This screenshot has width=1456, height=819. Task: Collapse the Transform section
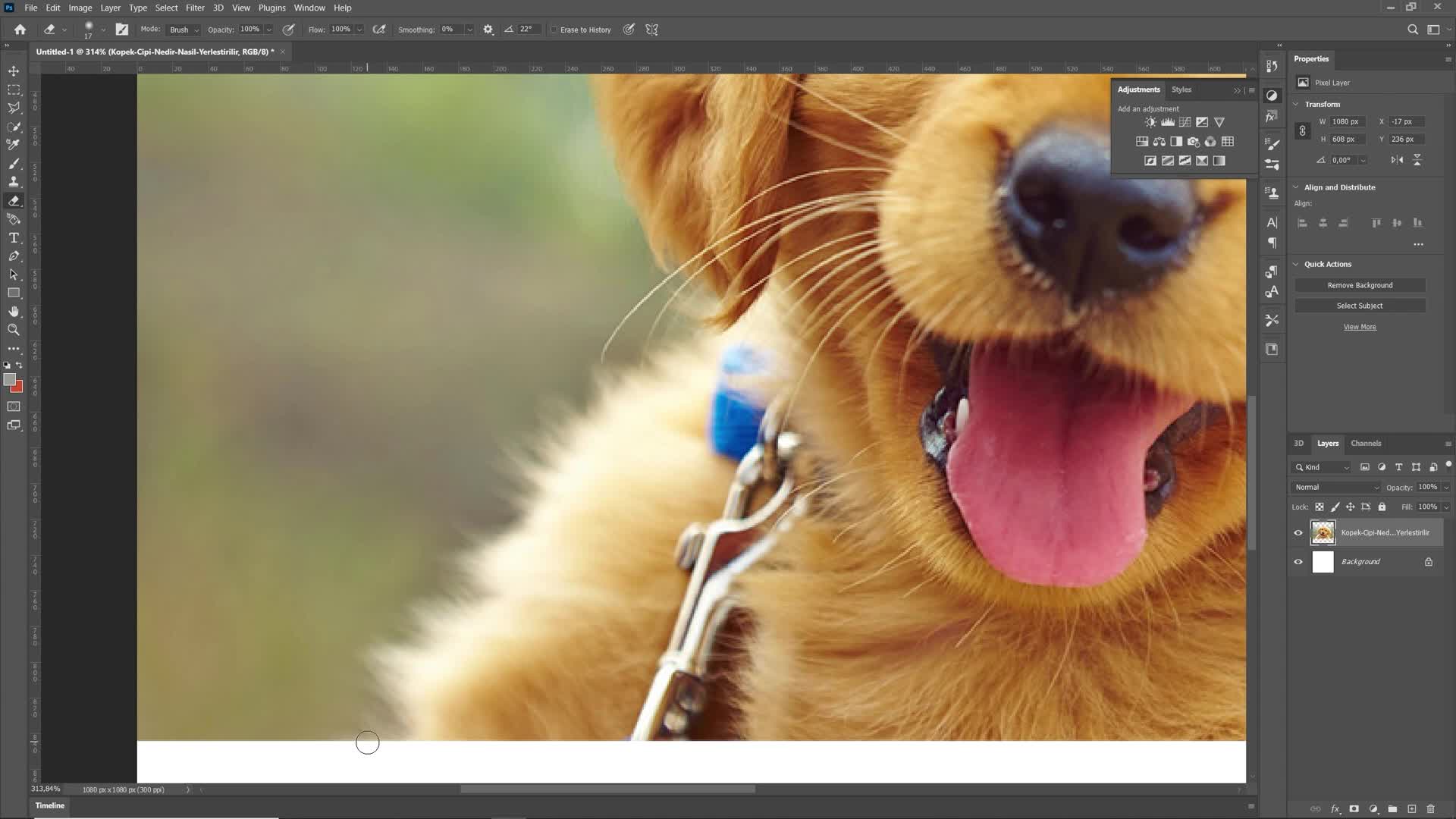click(x=1296, y=104)
